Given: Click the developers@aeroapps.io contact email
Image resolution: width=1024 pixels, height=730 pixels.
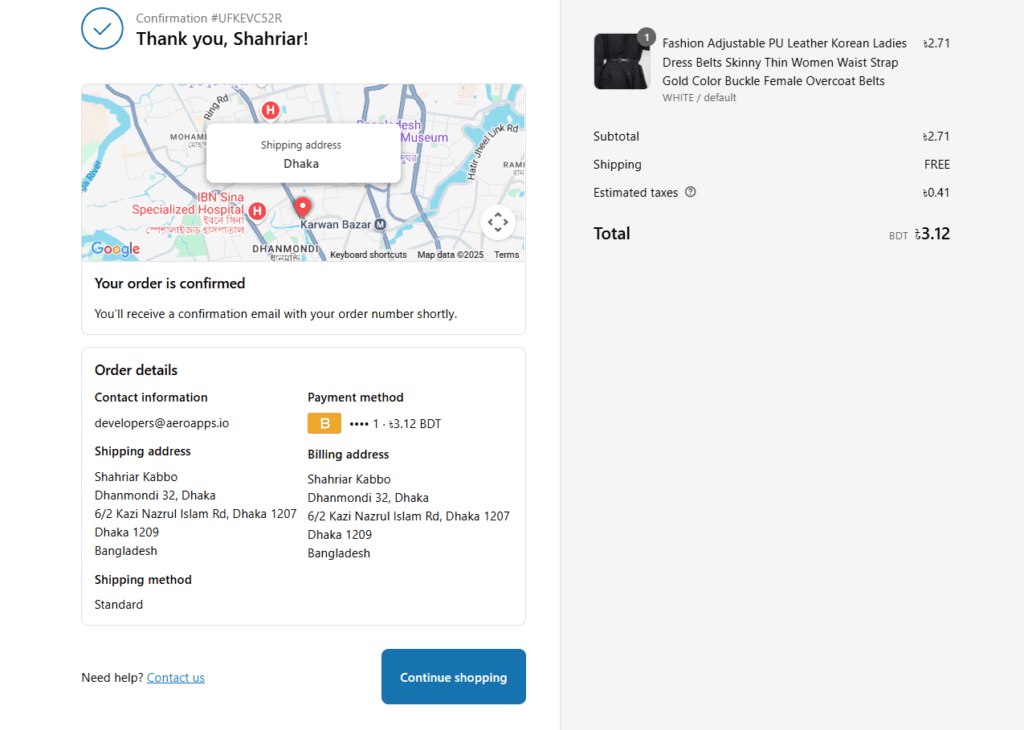Looking at the screenshot, I should point(162,423).
